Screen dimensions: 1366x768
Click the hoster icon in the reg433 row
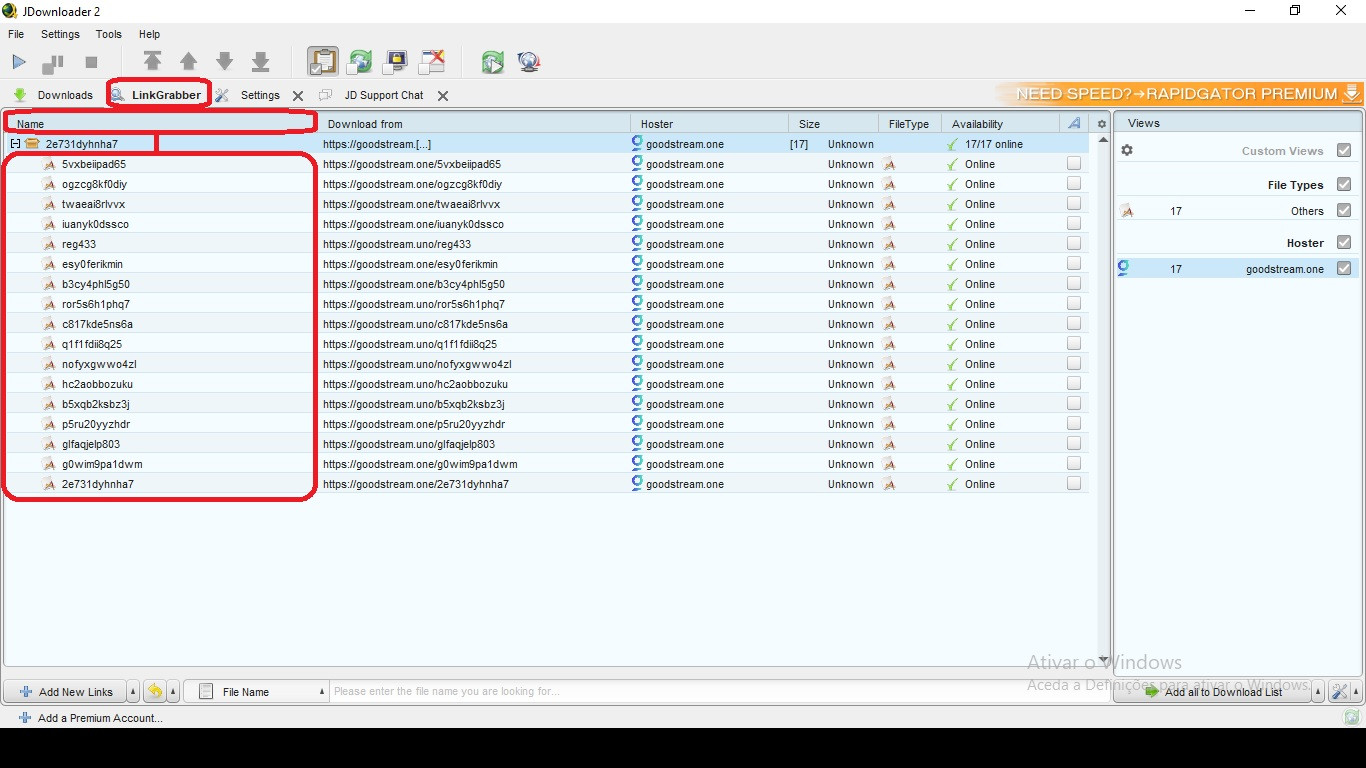click(x=637, y=243)
